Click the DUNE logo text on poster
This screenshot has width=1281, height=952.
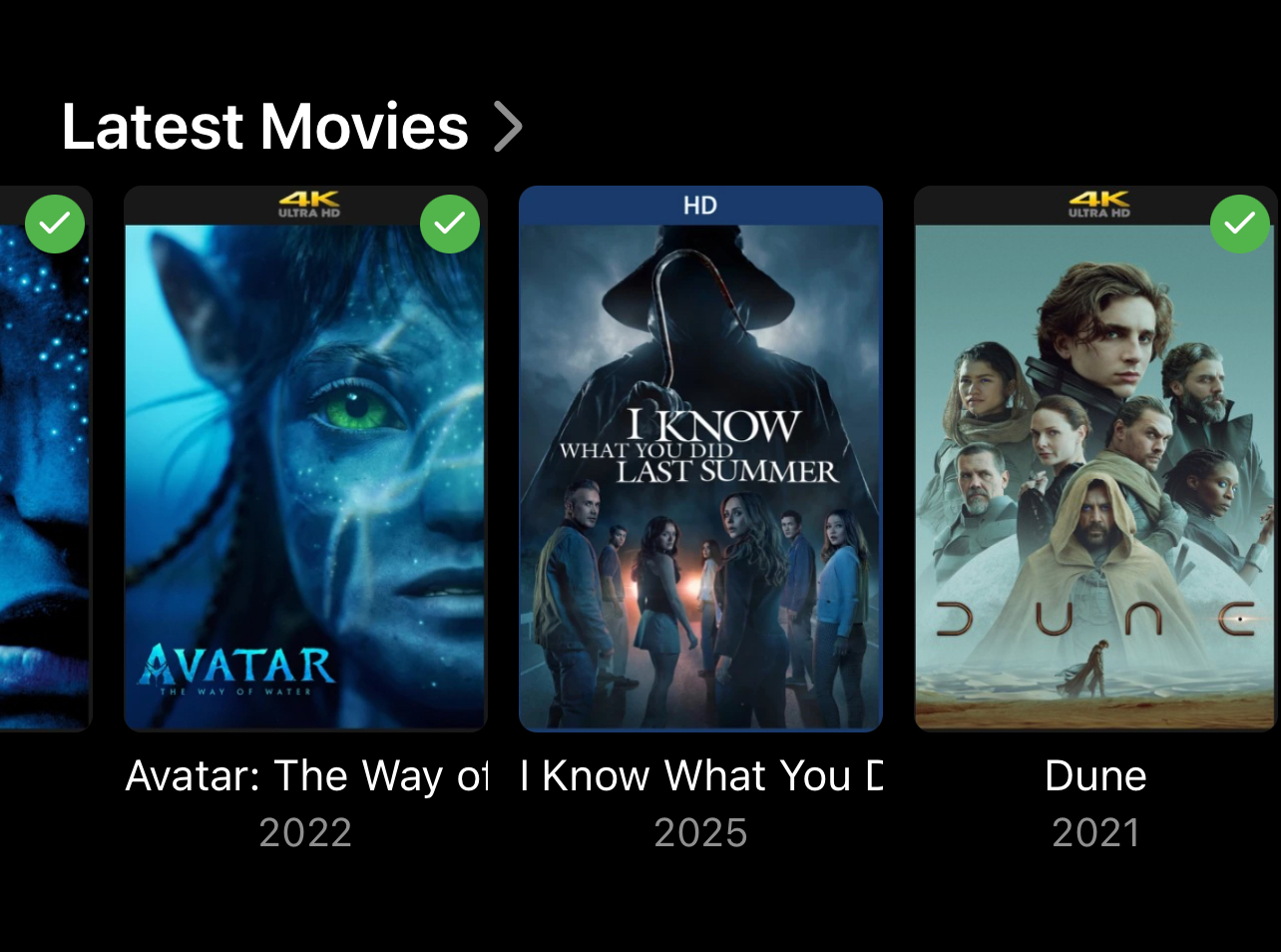coord(1095,620)
